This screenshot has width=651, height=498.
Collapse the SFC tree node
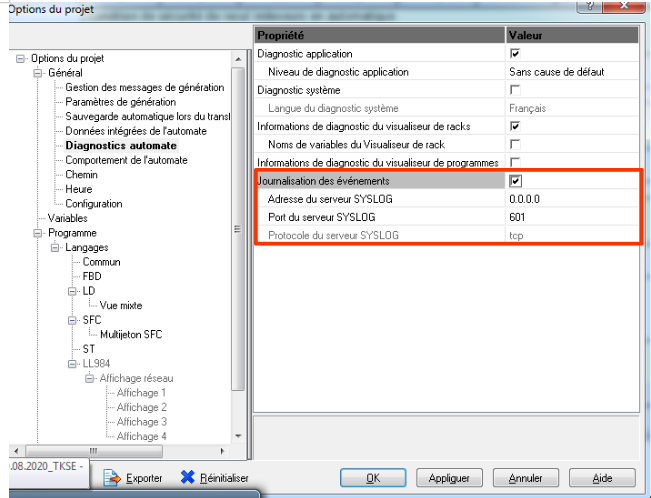tap(72, 320)
